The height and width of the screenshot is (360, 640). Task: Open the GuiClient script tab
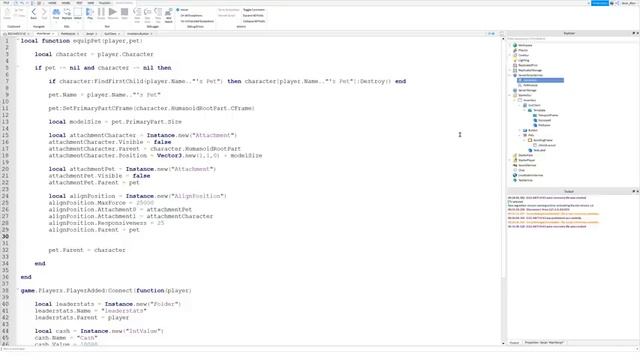pyautogui.click(x=110, y=34)
